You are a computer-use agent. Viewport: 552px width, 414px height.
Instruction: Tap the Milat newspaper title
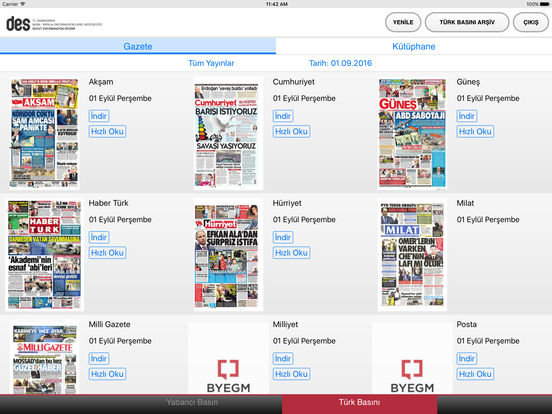(x=465, y=203)
